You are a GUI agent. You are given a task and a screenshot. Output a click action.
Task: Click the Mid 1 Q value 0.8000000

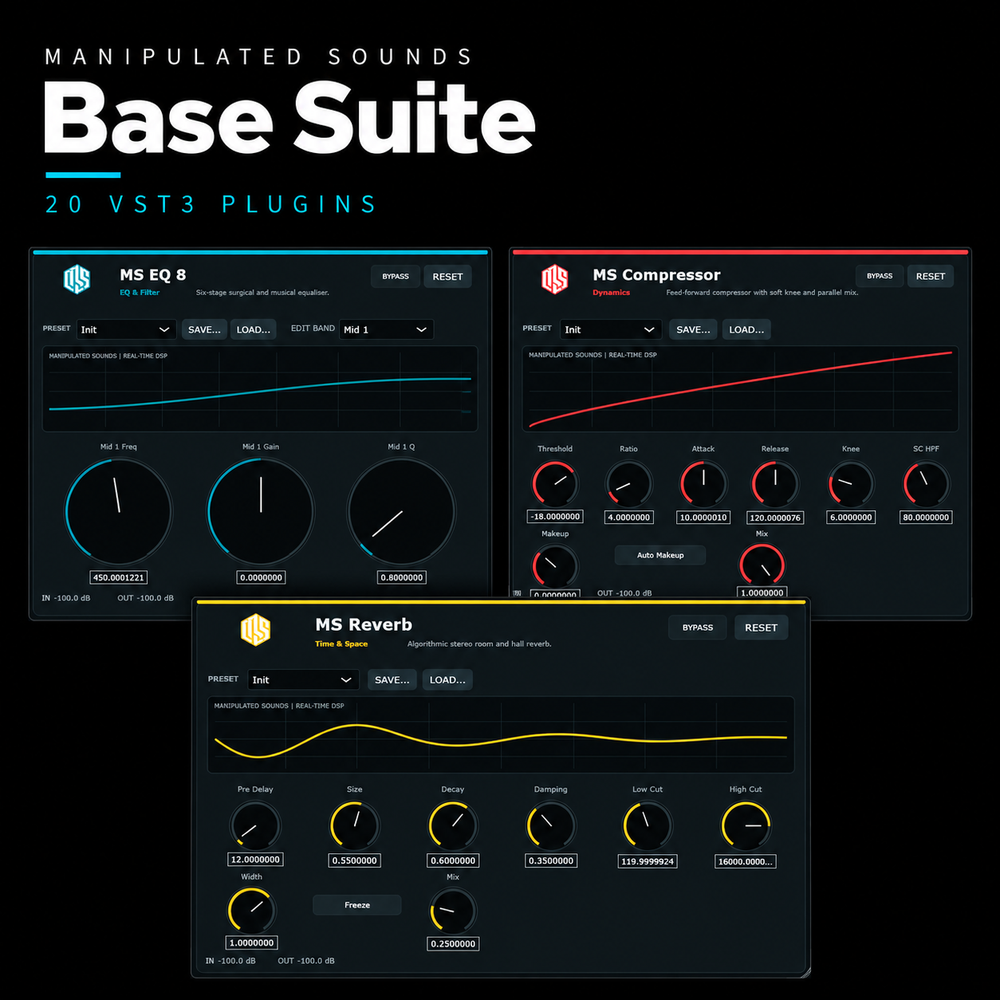click(x=401, y=577)
